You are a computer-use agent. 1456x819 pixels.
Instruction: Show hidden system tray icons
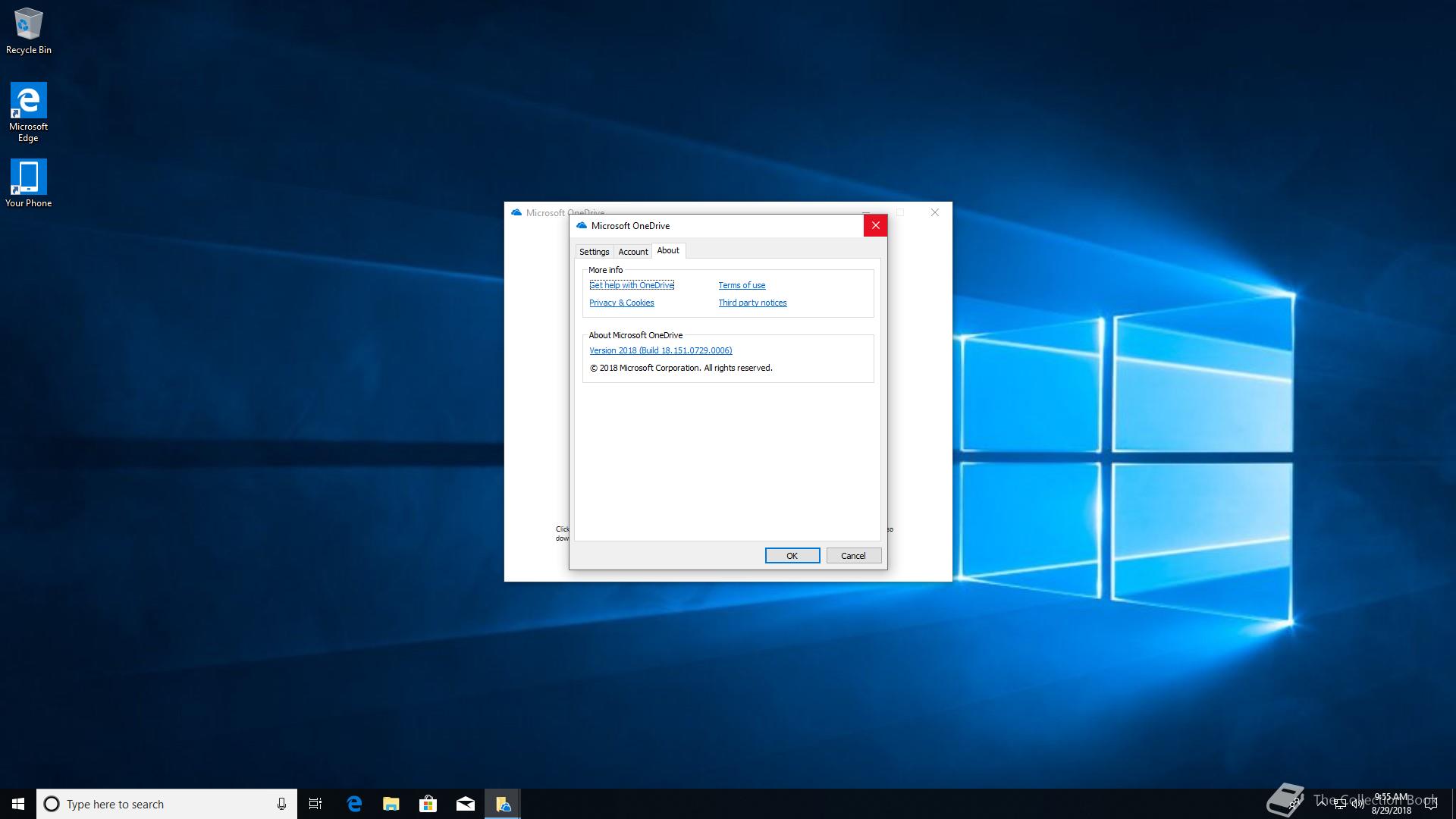1321,804
